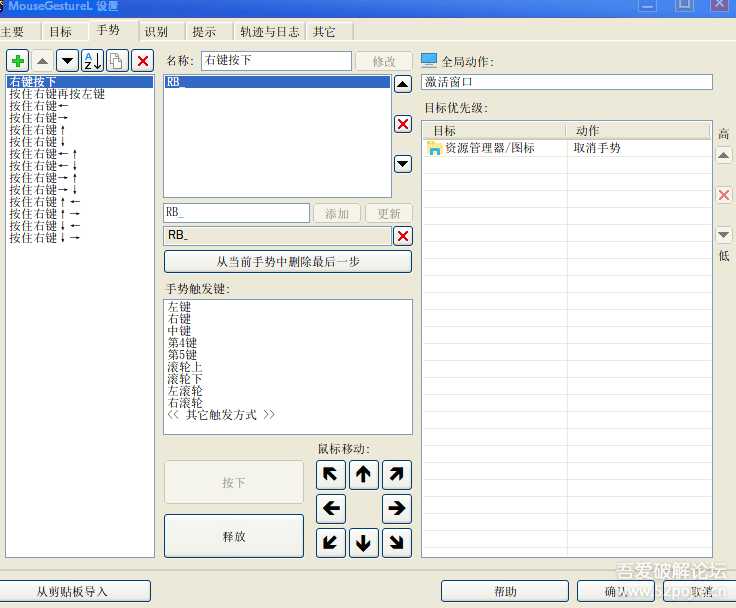Select the down-right mouse movement arrow
The image size is (736, 608).
point(397,543)
